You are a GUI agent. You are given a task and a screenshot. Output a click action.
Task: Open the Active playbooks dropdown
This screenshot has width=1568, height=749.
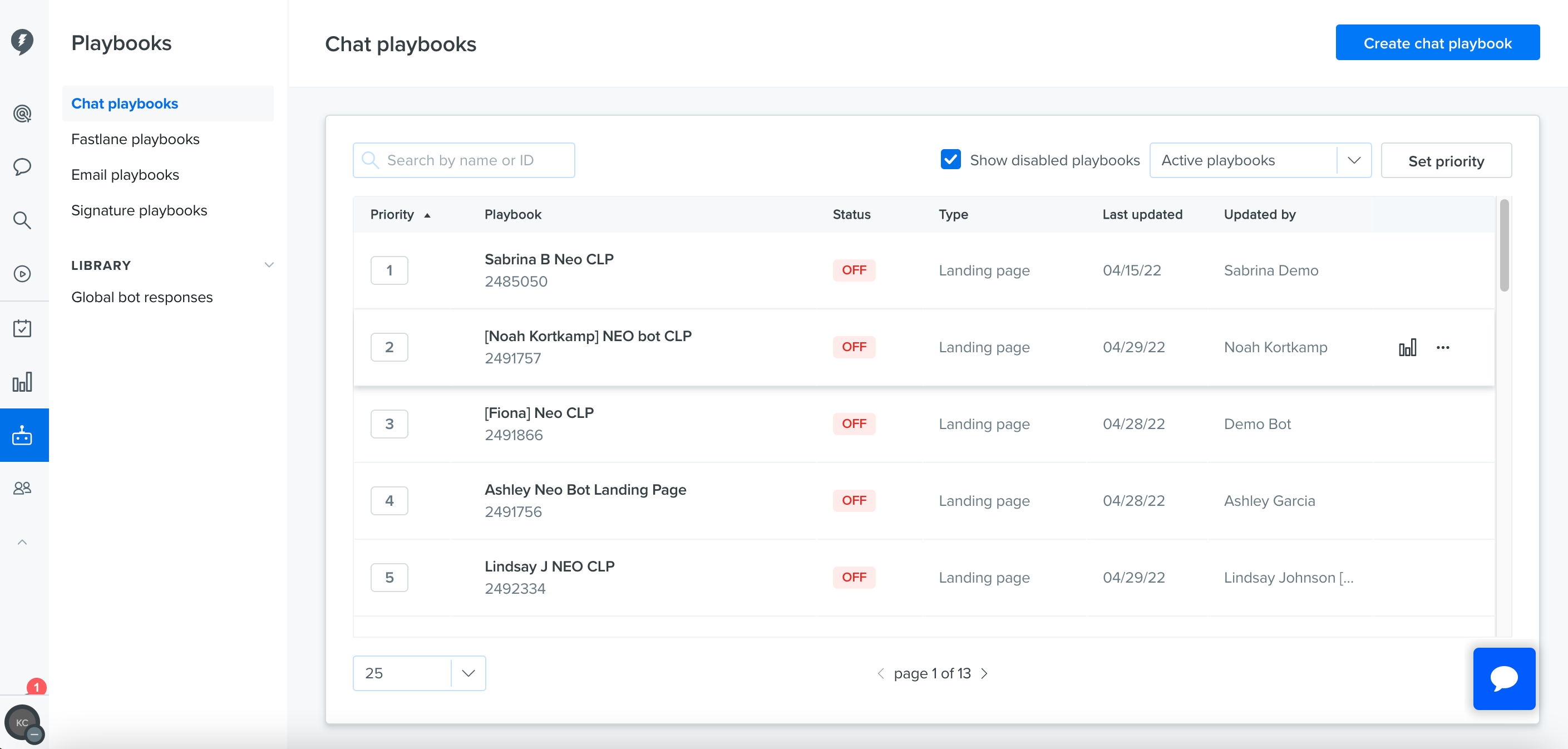tap(1260, 160)
